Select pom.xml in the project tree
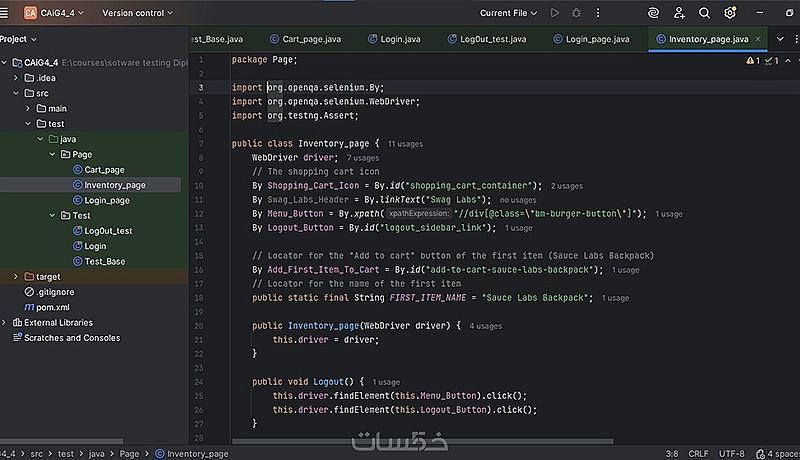800x460 pixels. tap(52, 307)
